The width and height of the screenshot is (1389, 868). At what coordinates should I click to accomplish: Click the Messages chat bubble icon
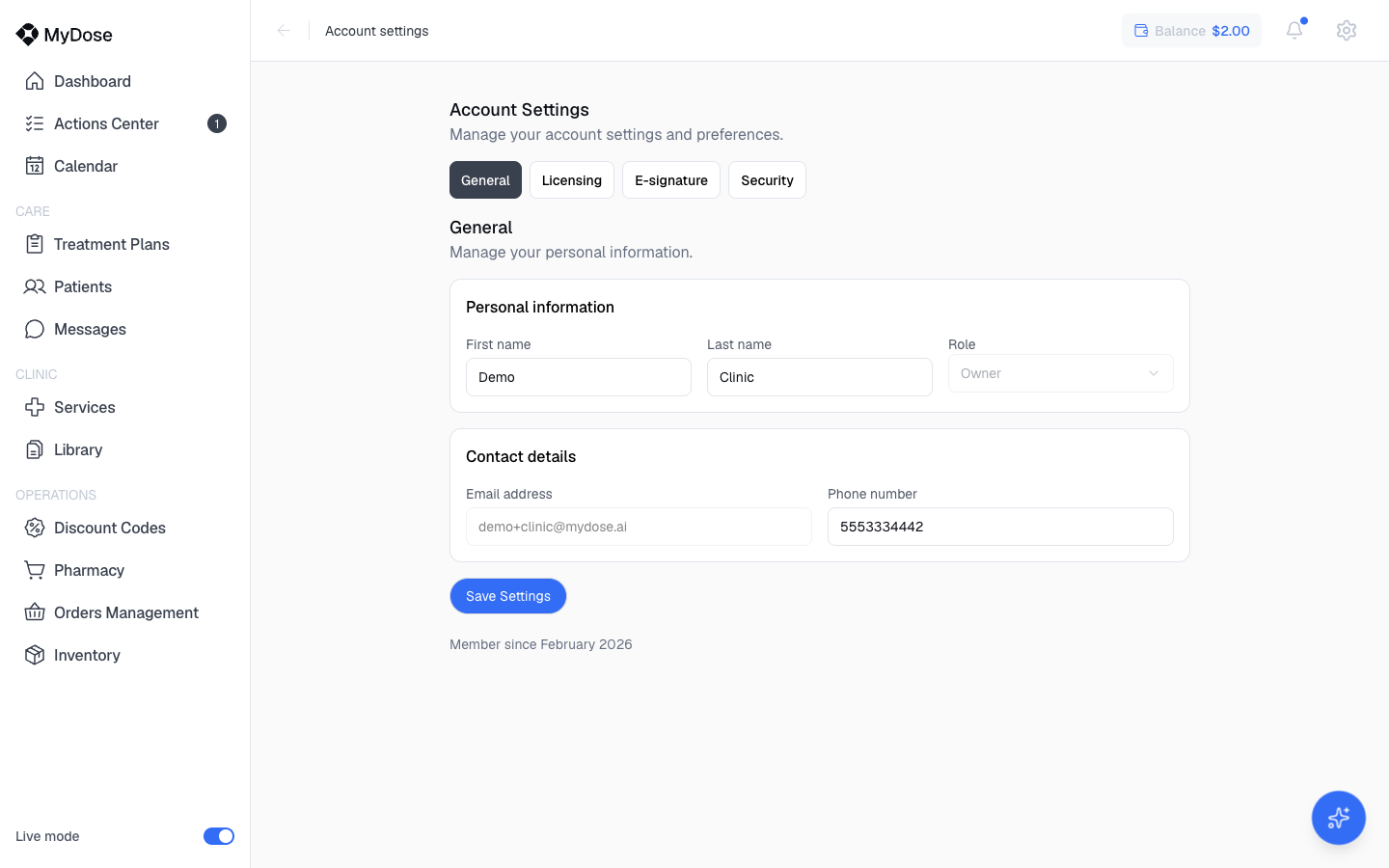click(x=35, y=329)
